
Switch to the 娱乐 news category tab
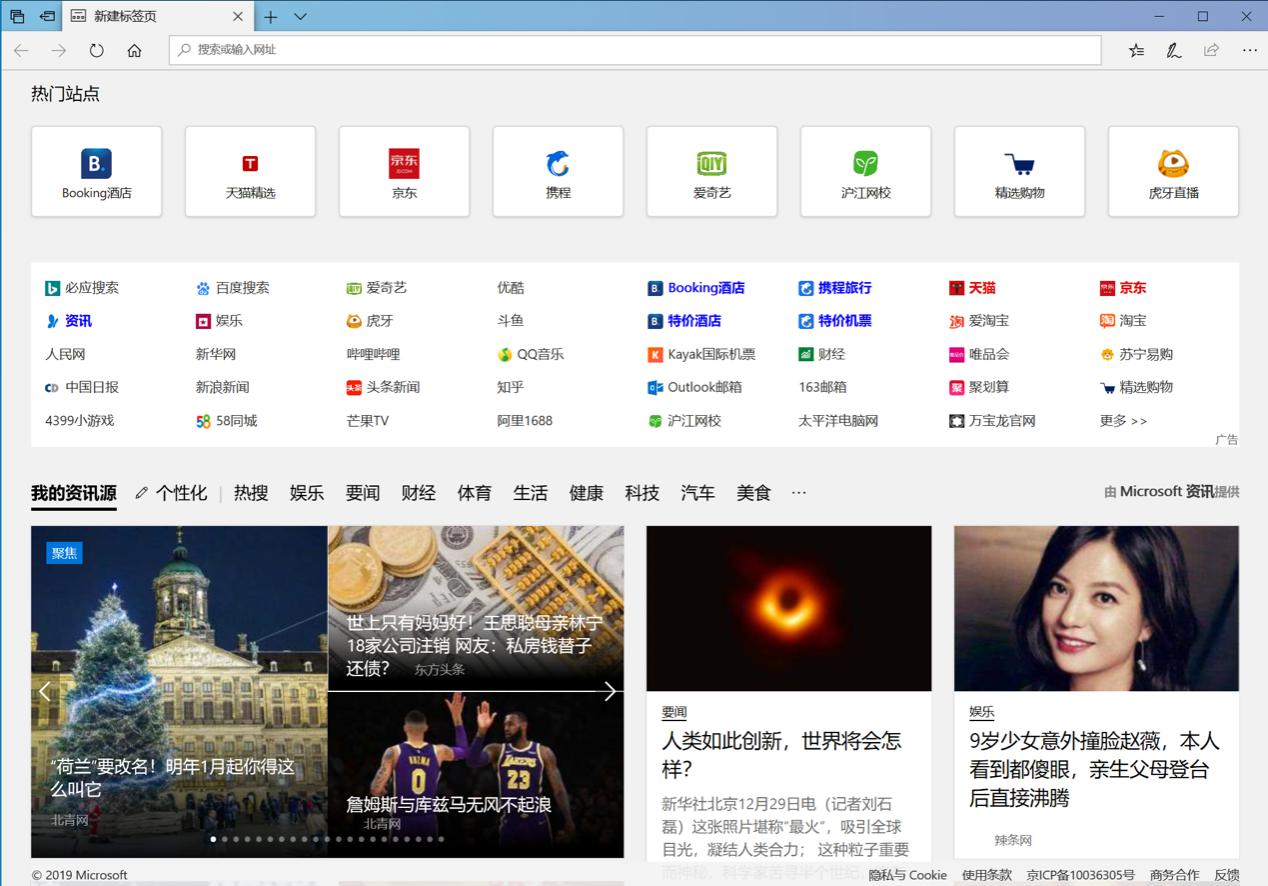306,492
